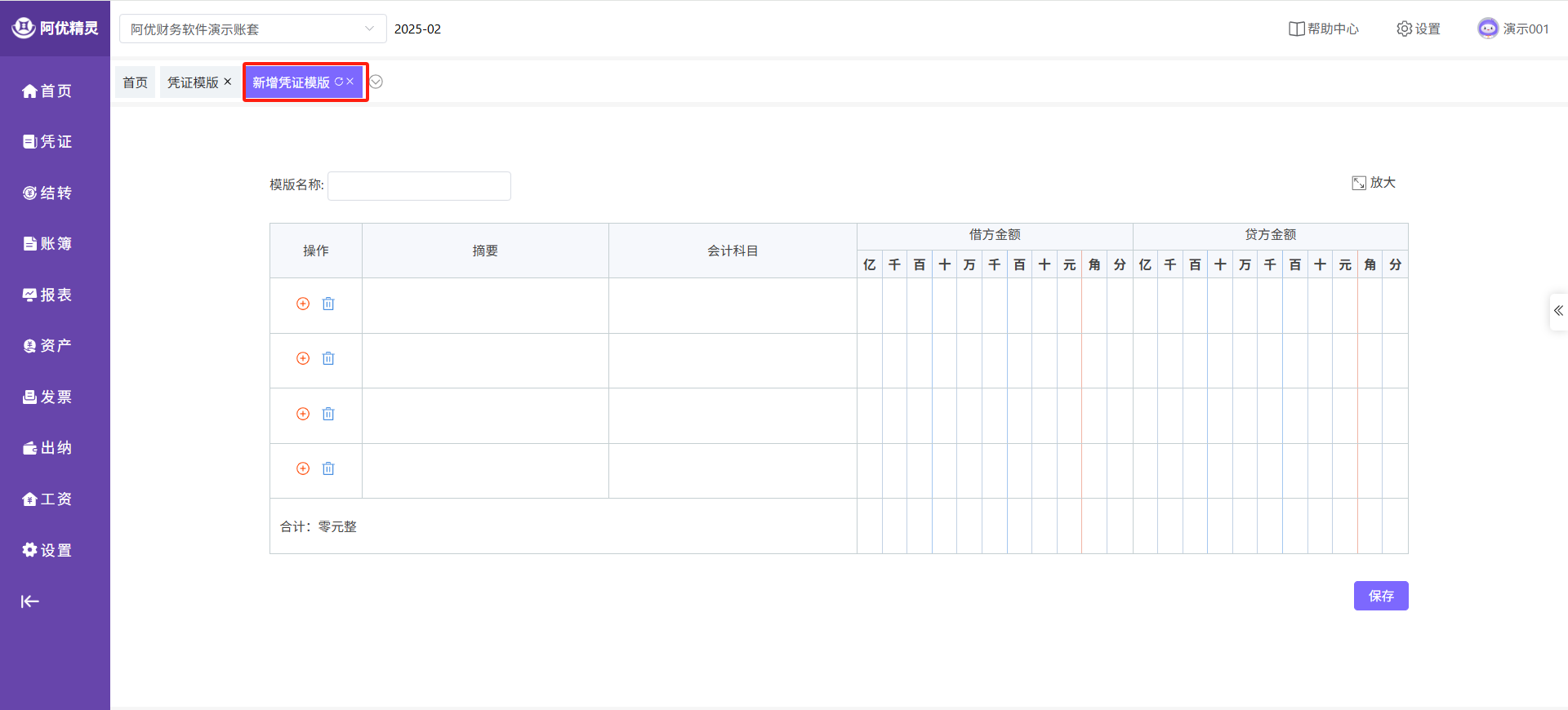Click the add row icon in first row
The height and width of the screenshot is (710, 1568).
click(303, 304)
